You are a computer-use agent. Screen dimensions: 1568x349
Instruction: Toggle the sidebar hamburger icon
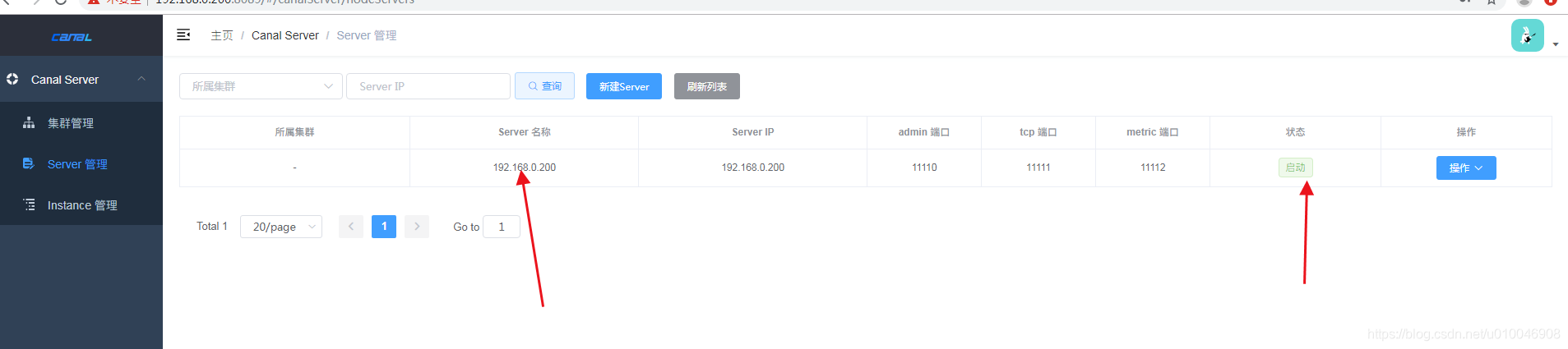pos(183,34)
